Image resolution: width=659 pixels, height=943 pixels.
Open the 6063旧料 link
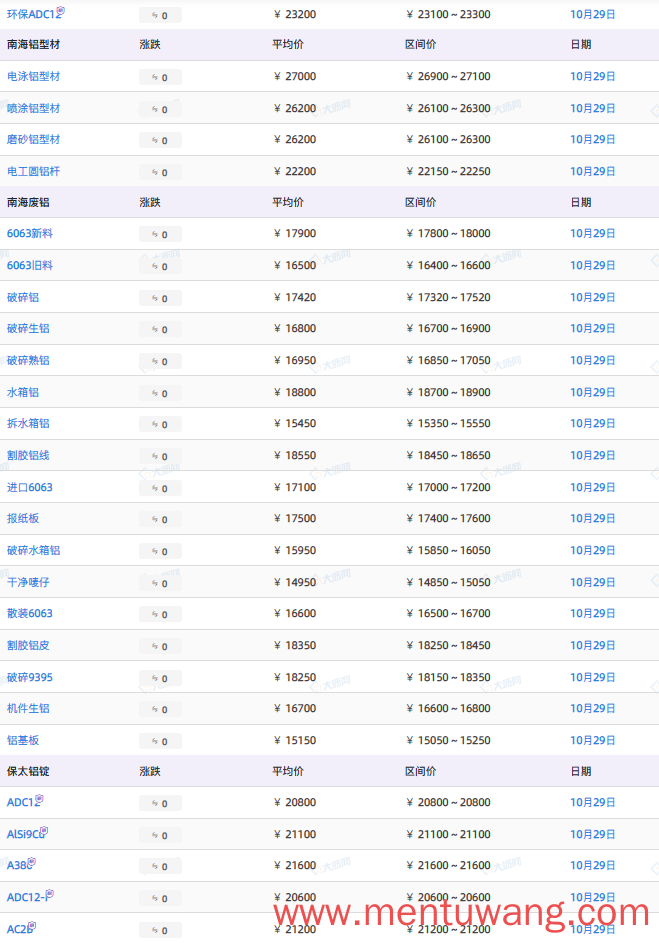click(x=29, y=265)
